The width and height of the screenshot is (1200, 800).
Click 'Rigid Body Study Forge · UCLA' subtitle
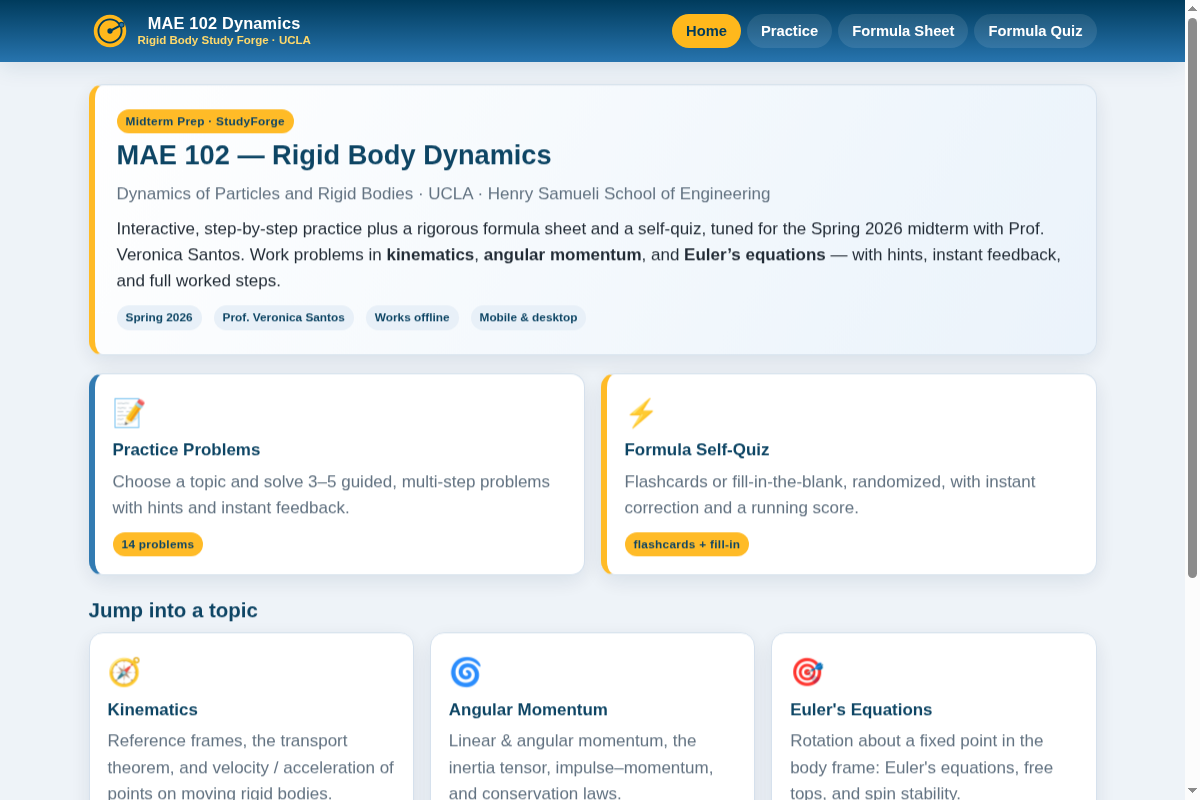(224, 41)
